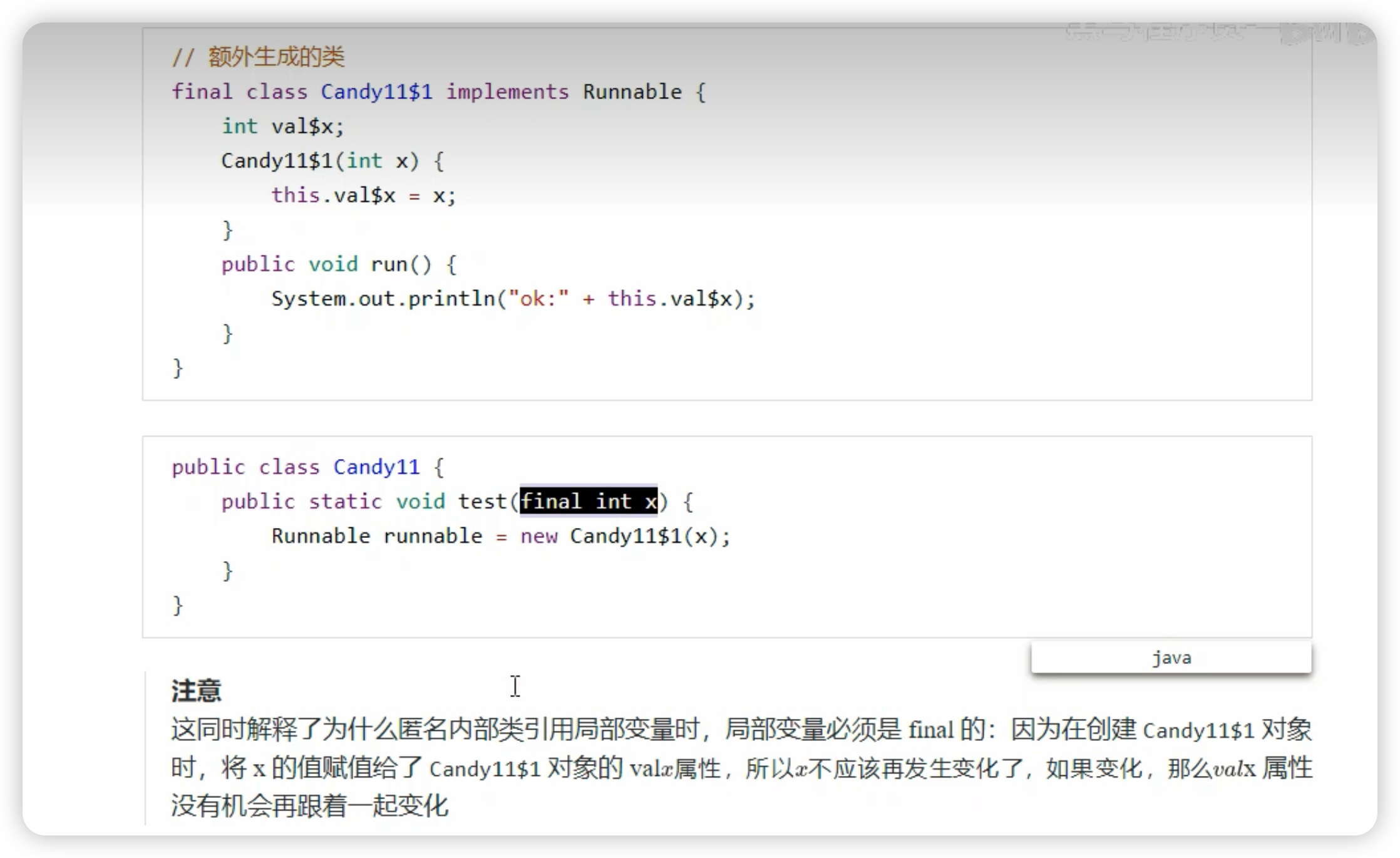Screen dimensions: 1400x858
Task: Click the 'final class Candy11$1 implements Runnable' line
Action: coord(439,92)
